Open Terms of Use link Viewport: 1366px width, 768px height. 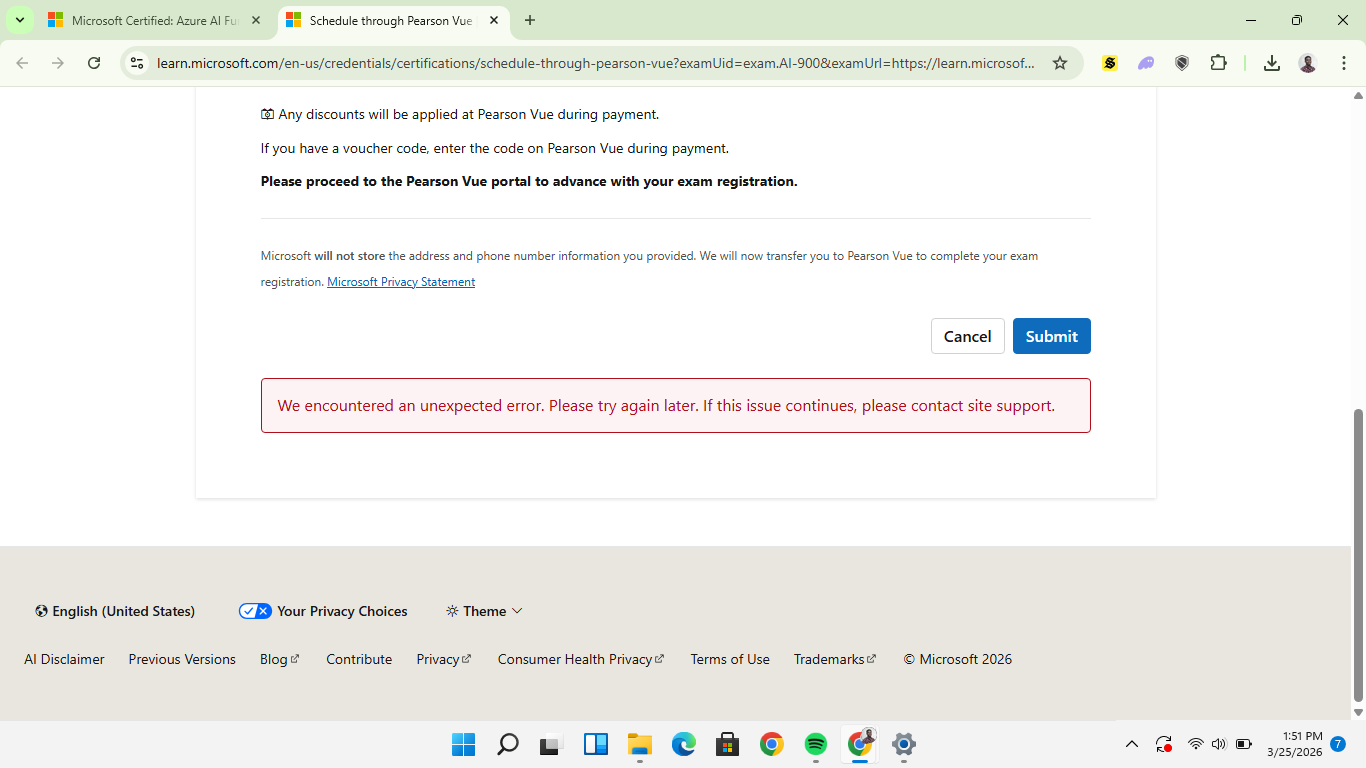click(x=730, y=659)
